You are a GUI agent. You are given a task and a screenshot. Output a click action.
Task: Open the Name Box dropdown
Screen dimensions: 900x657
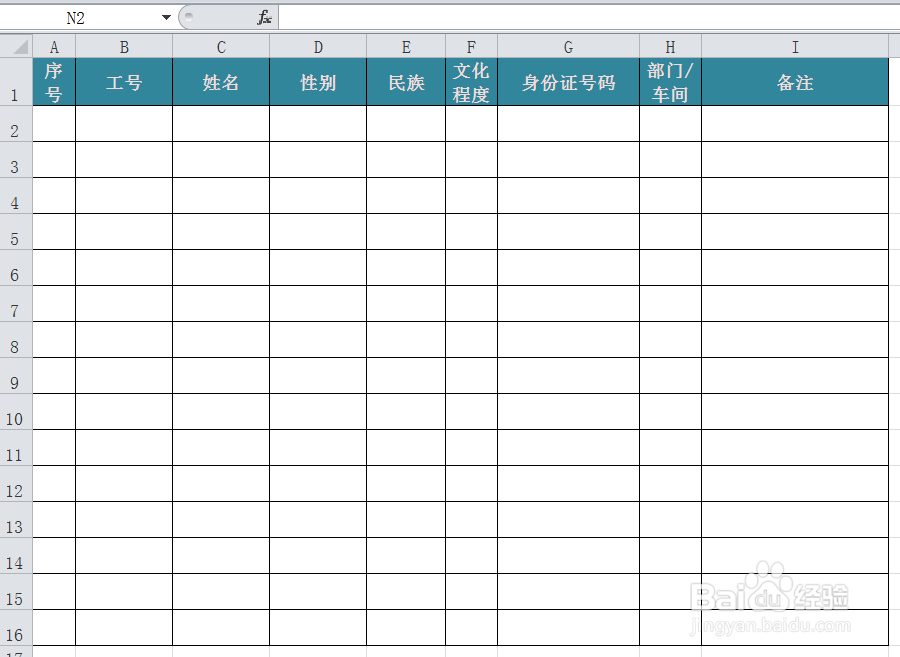[x=166, y=16]
